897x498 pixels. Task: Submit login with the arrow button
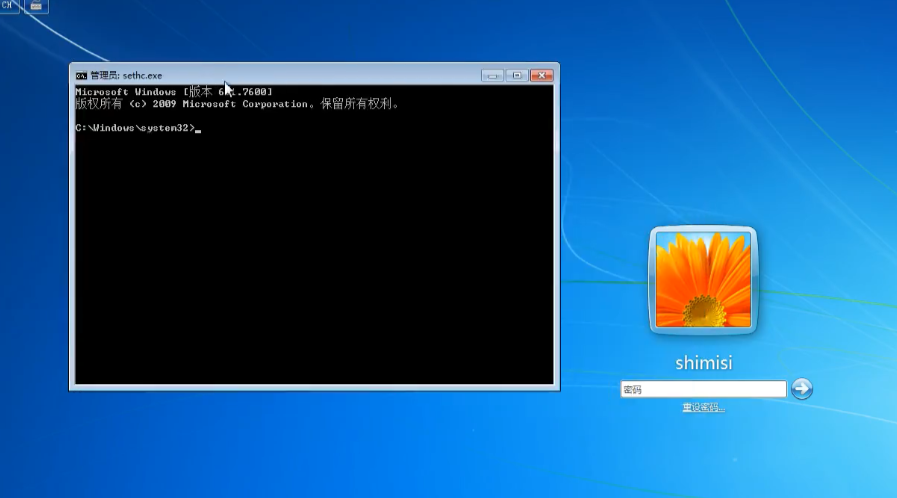(x=801, y=389)
